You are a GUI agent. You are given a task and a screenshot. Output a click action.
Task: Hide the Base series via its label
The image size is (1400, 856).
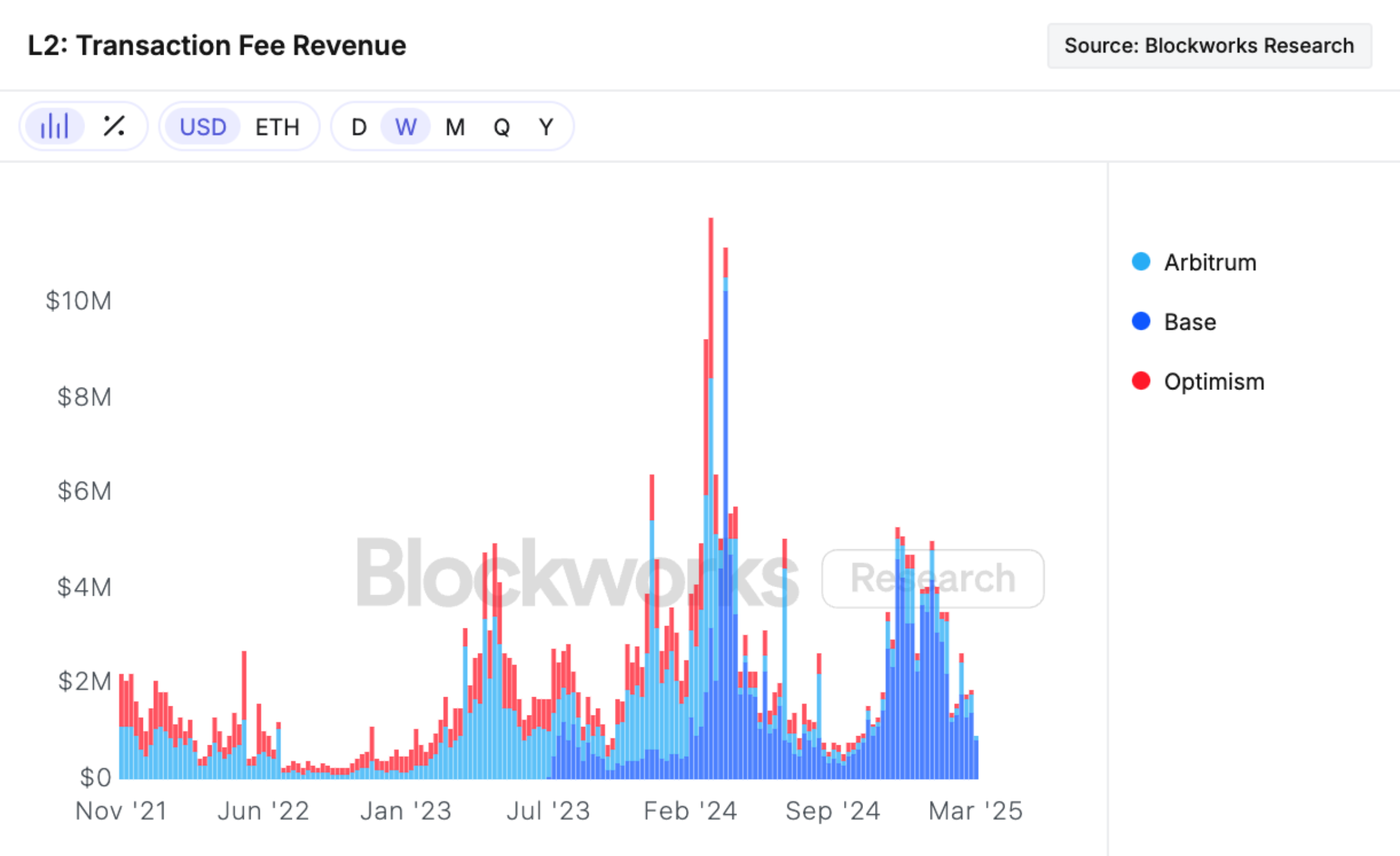tap(1190, 322)
